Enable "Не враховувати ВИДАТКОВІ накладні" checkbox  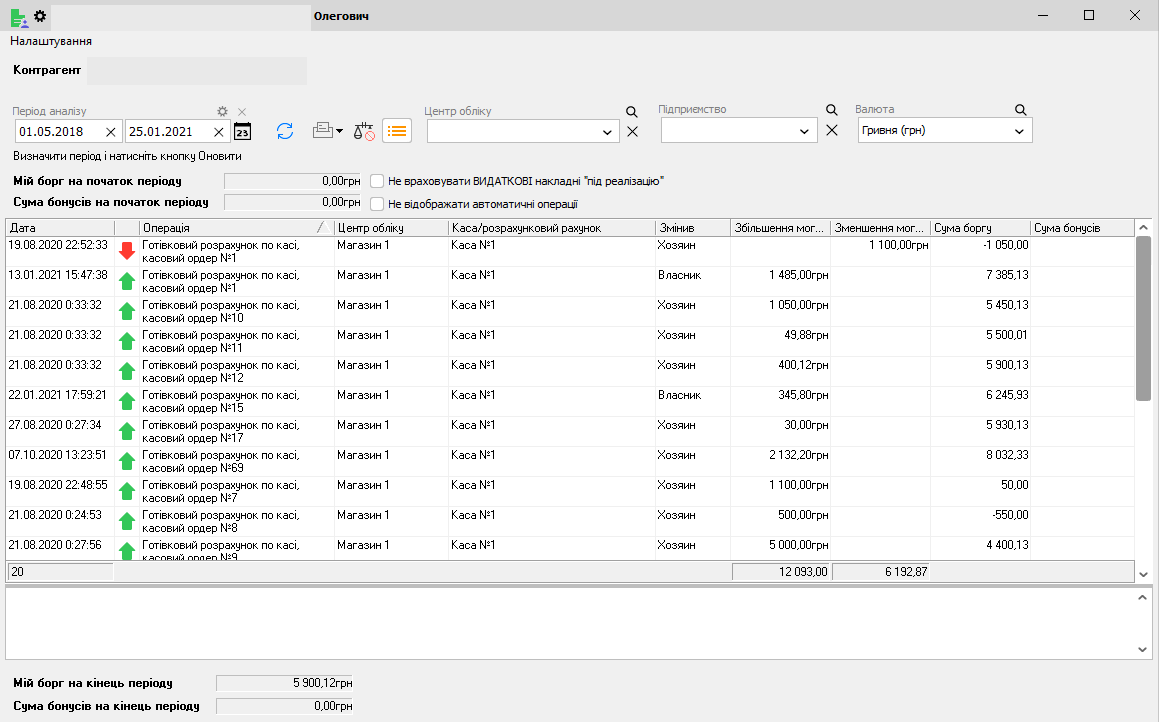[x=377, y=181]
